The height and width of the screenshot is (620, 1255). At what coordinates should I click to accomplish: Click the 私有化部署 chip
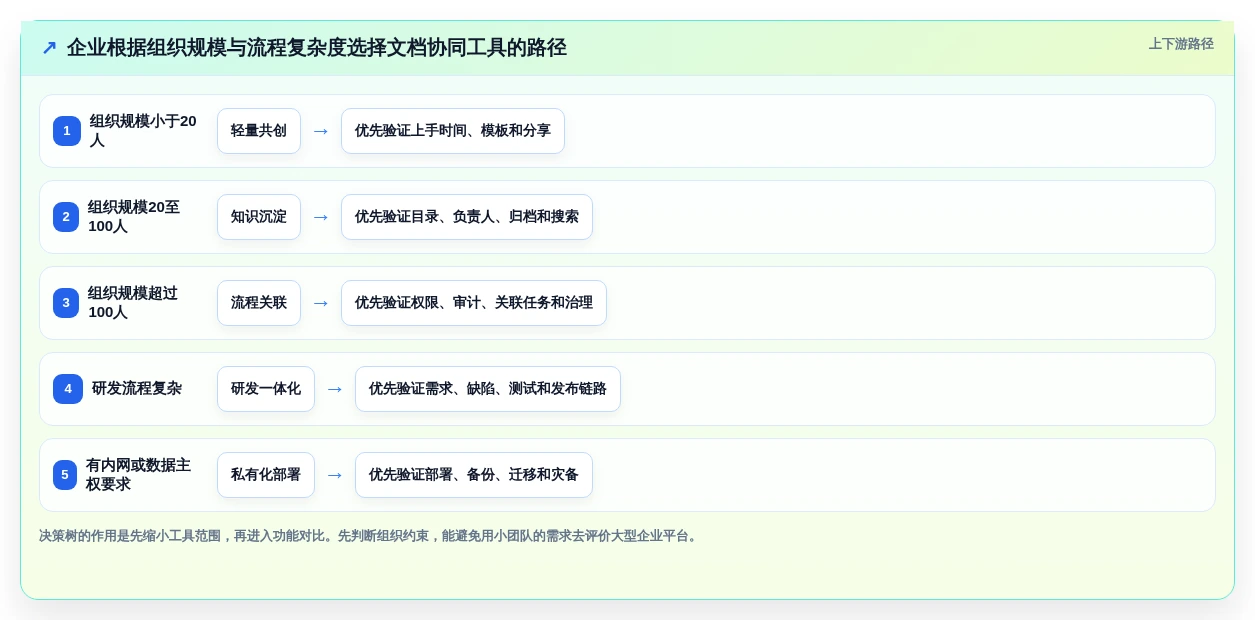coord(266,475)
